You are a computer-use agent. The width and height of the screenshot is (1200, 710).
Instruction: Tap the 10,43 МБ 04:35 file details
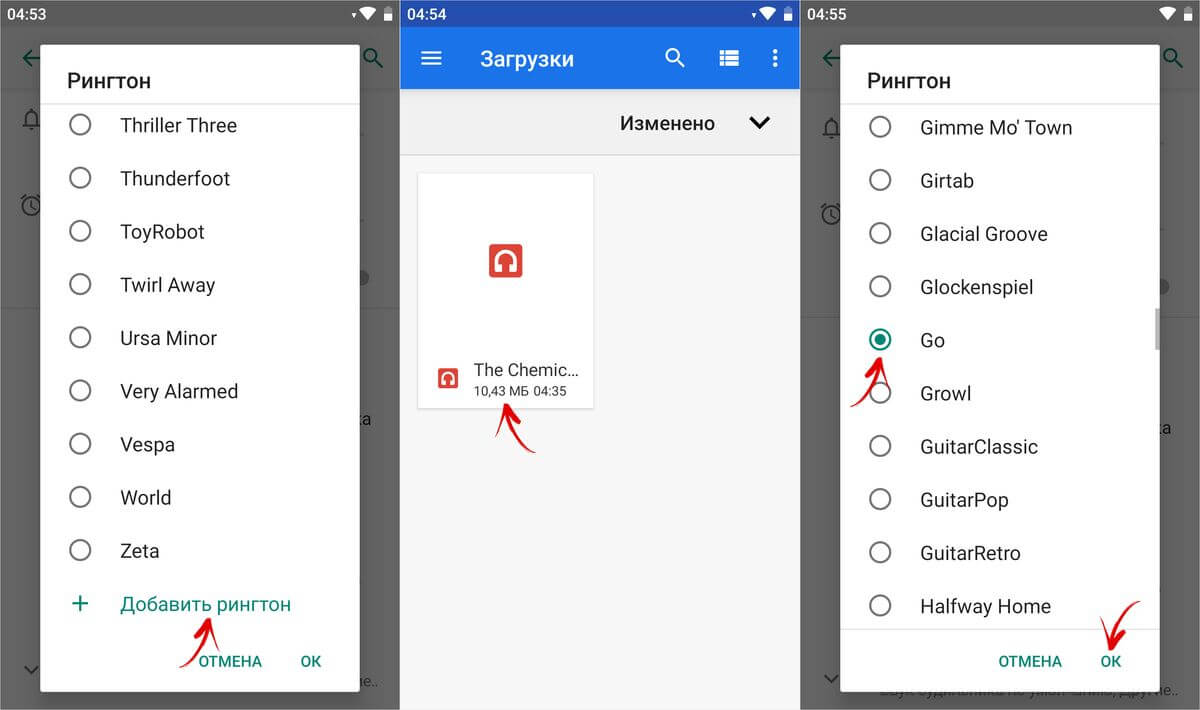coord(520,391)
